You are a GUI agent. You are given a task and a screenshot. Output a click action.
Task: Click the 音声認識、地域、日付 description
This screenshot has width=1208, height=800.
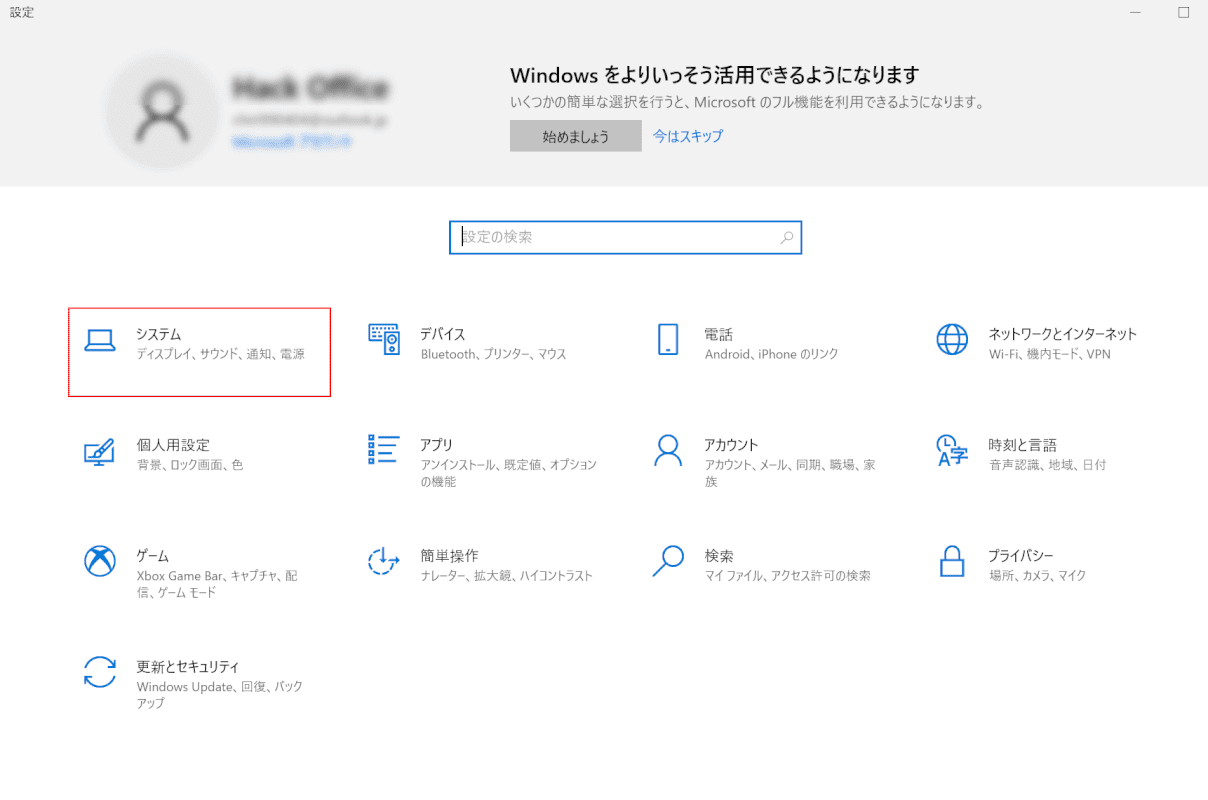(x=1048, y=465)
